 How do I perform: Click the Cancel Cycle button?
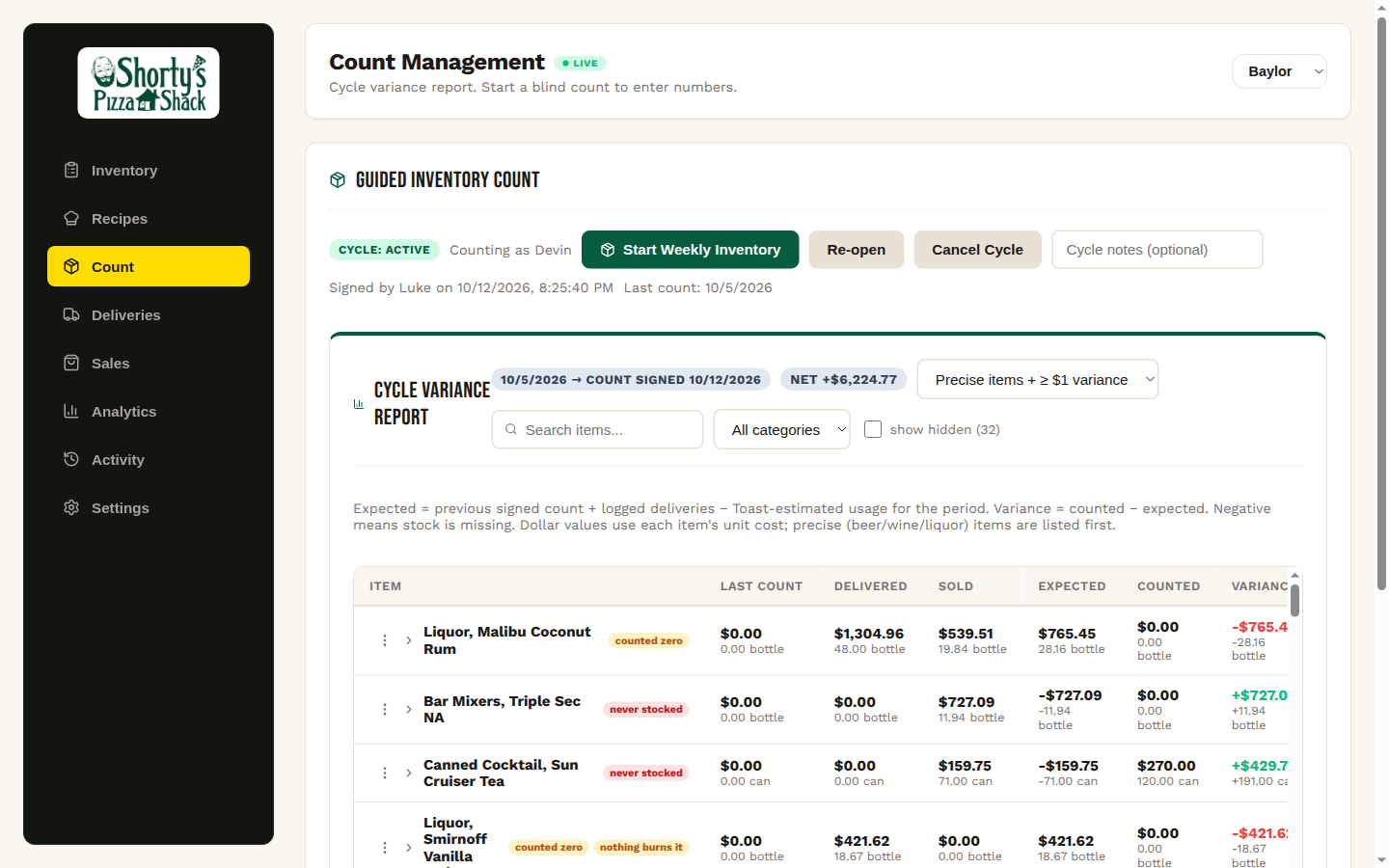(x=978, y=250)
